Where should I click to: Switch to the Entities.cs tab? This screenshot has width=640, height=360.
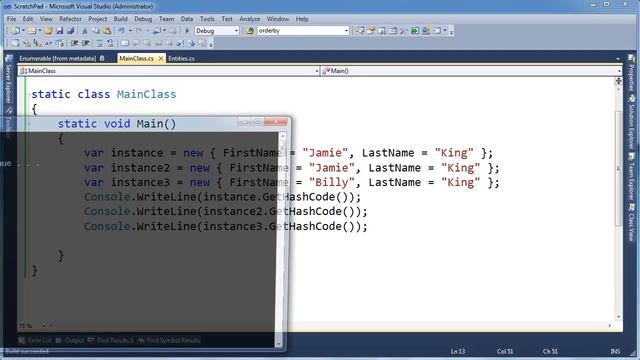pyautogui.click(x=181, y=58)
